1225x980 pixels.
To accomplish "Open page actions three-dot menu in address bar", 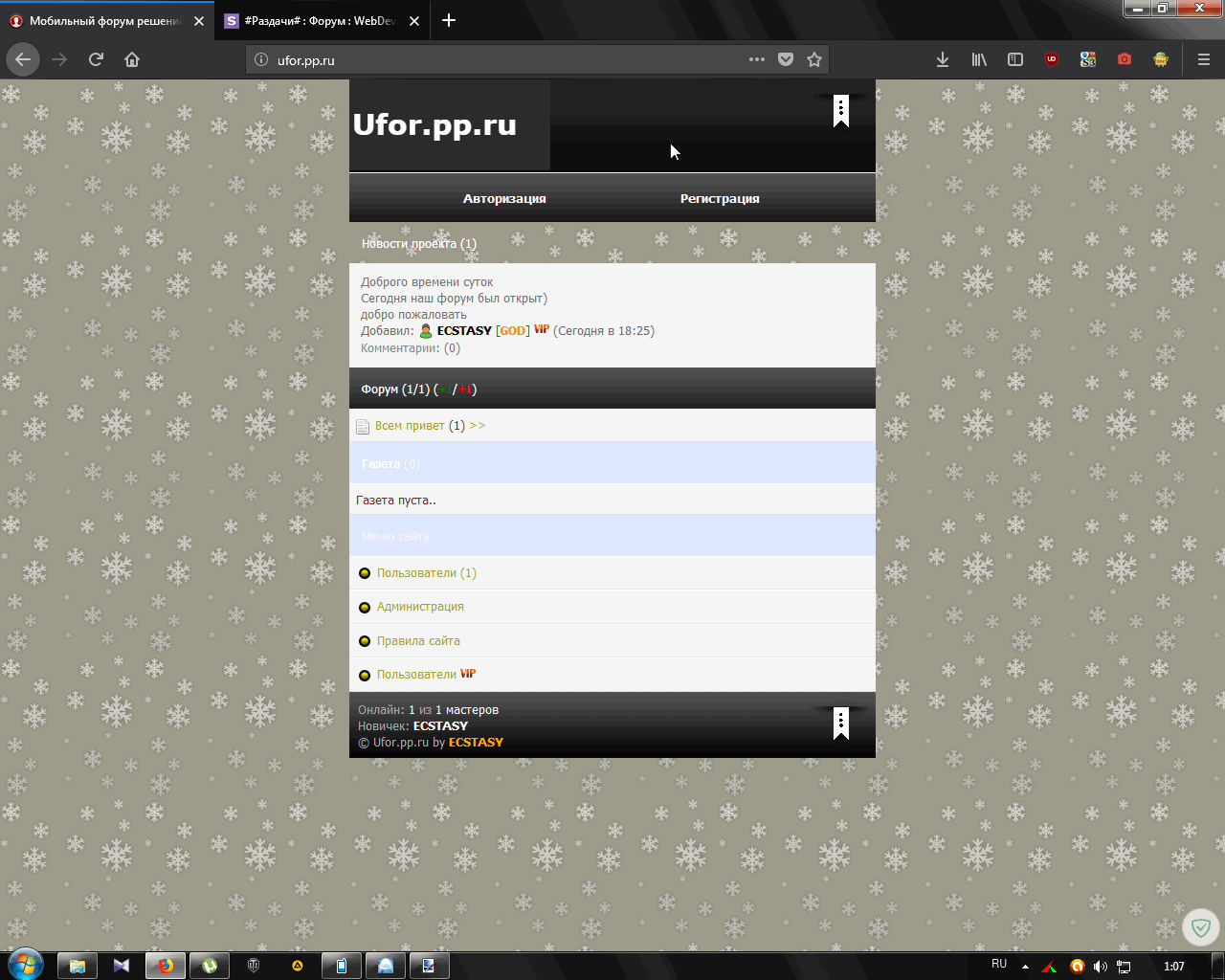I will coord(757,59).
